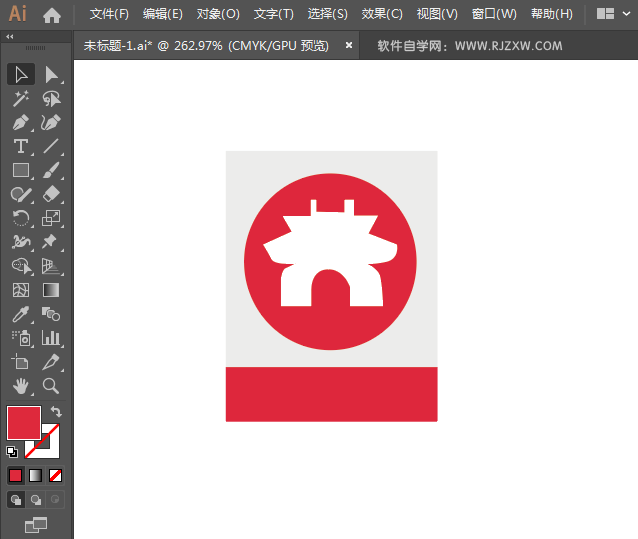Select the Column Graph tool

tap(51, 338)
